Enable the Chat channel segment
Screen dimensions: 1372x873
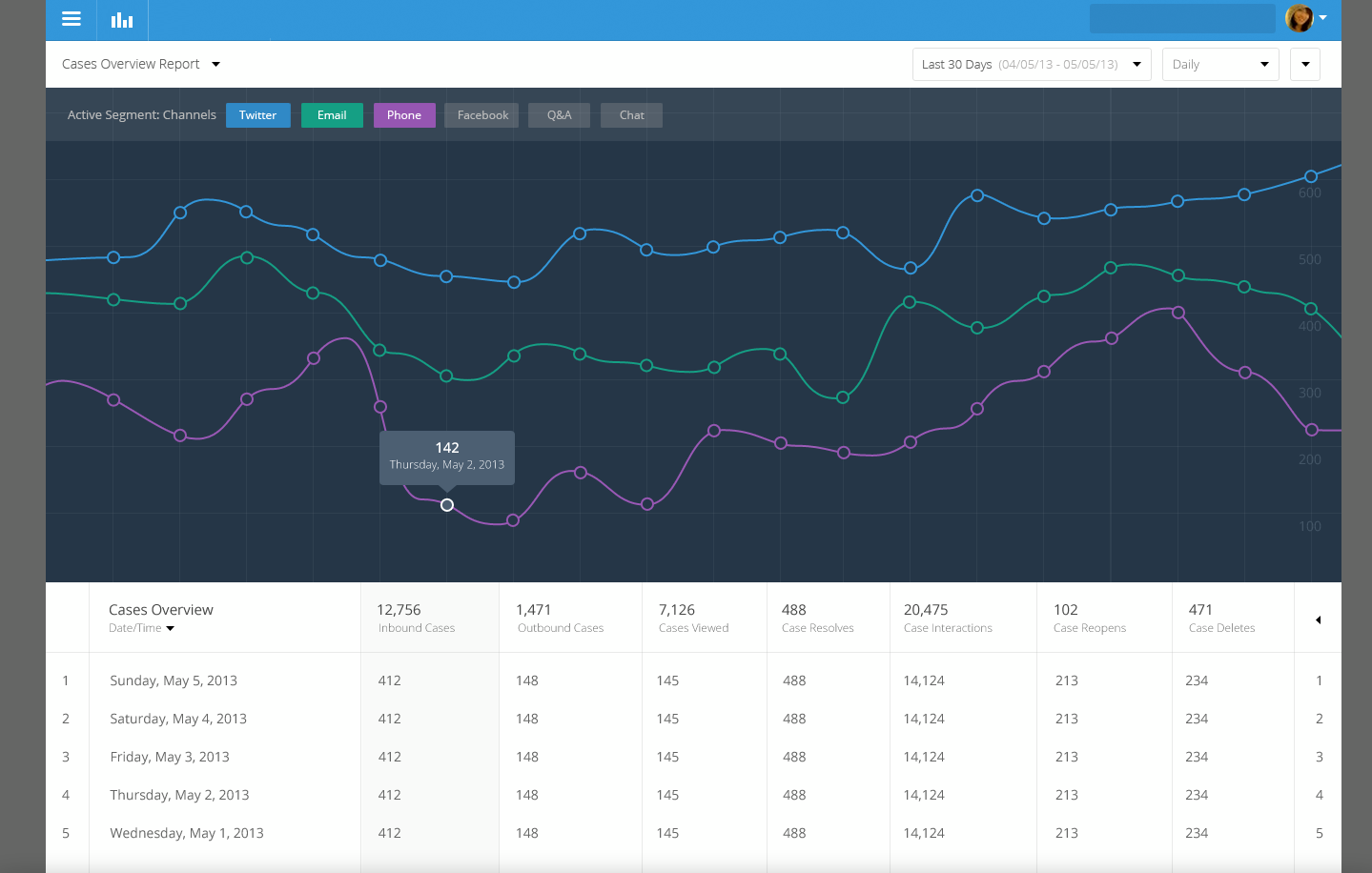click(631, 115)
